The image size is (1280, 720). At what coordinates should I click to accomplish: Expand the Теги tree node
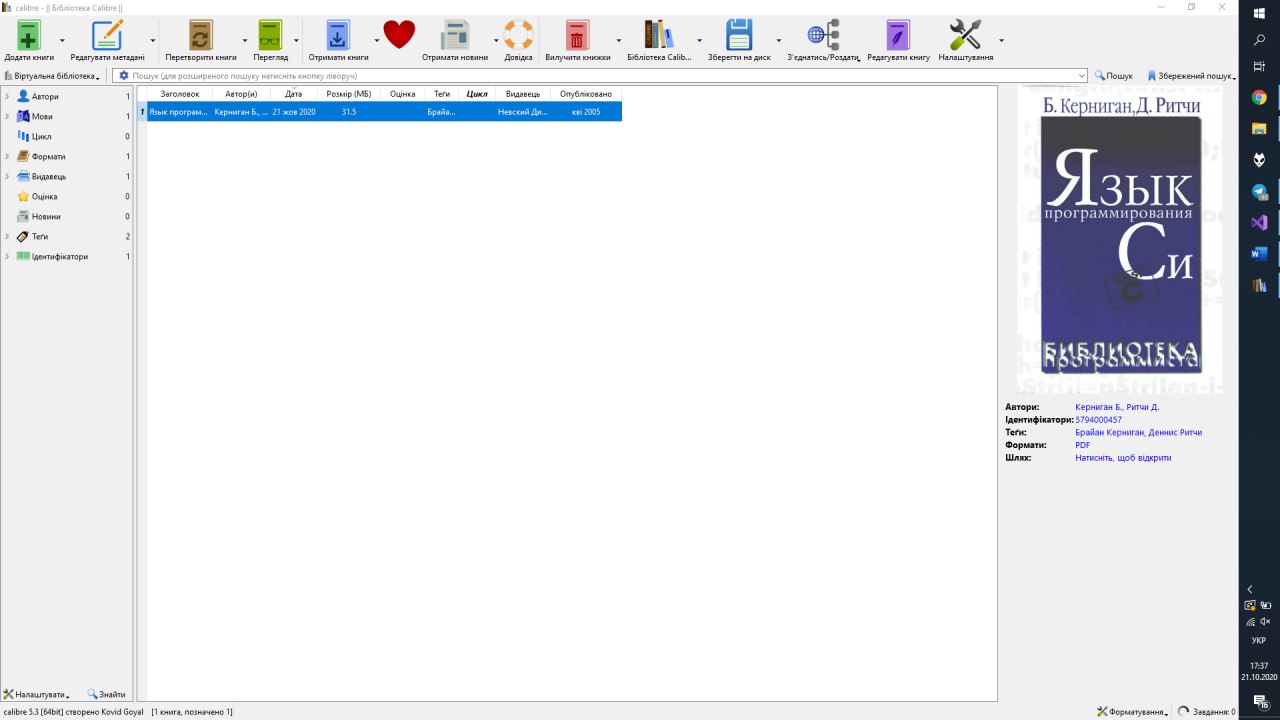pos(7,236)
